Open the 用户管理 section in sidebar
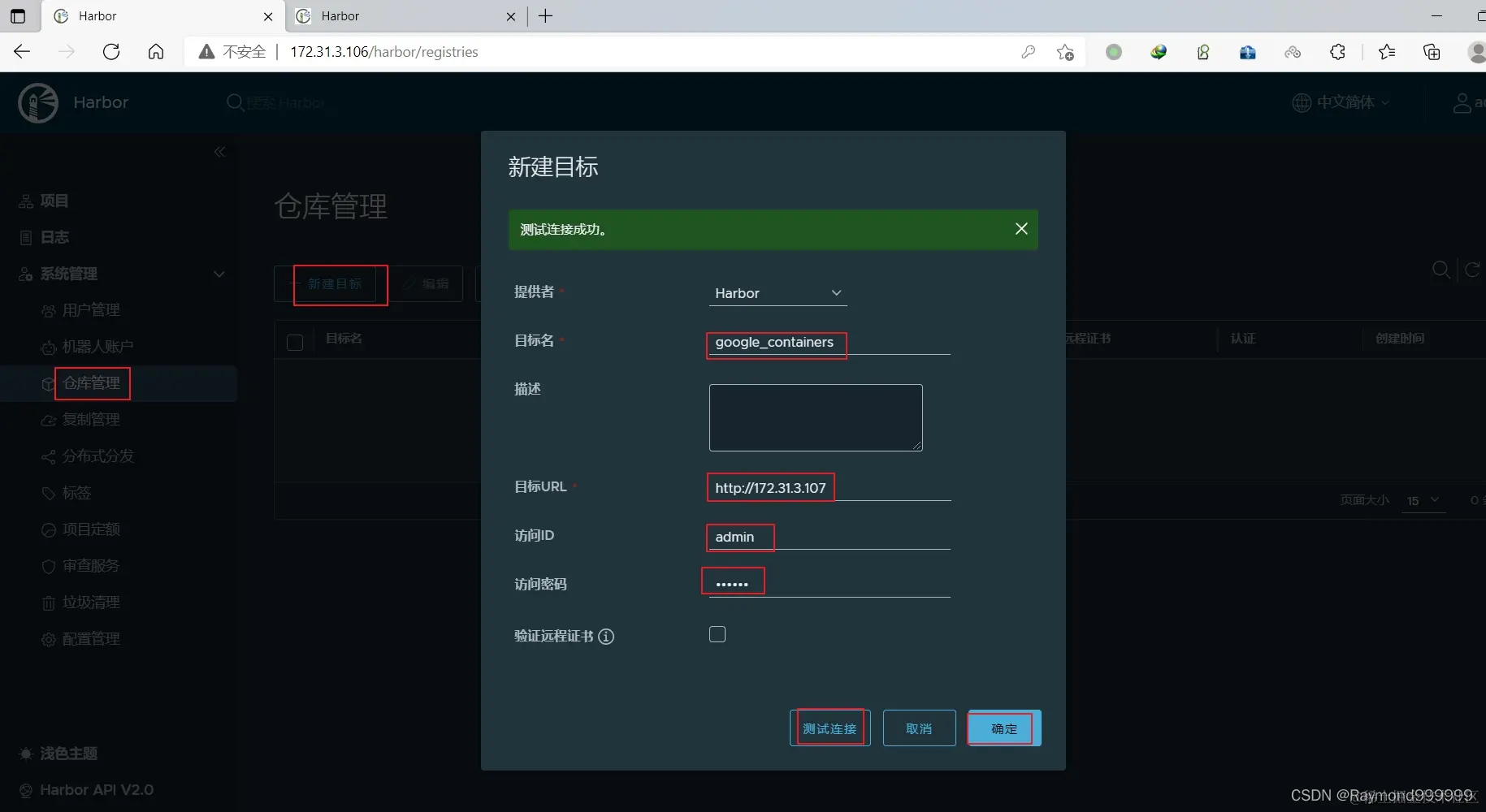Image resolution: width=1486 pixels, height=812 pixels. point(89,309)
